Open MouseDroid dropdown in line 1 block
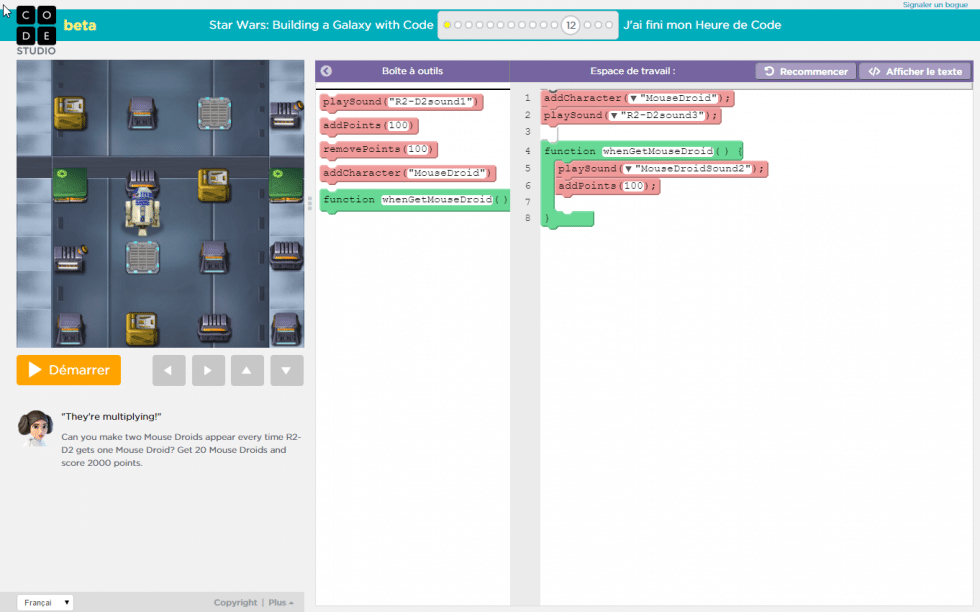 [633, 98]
